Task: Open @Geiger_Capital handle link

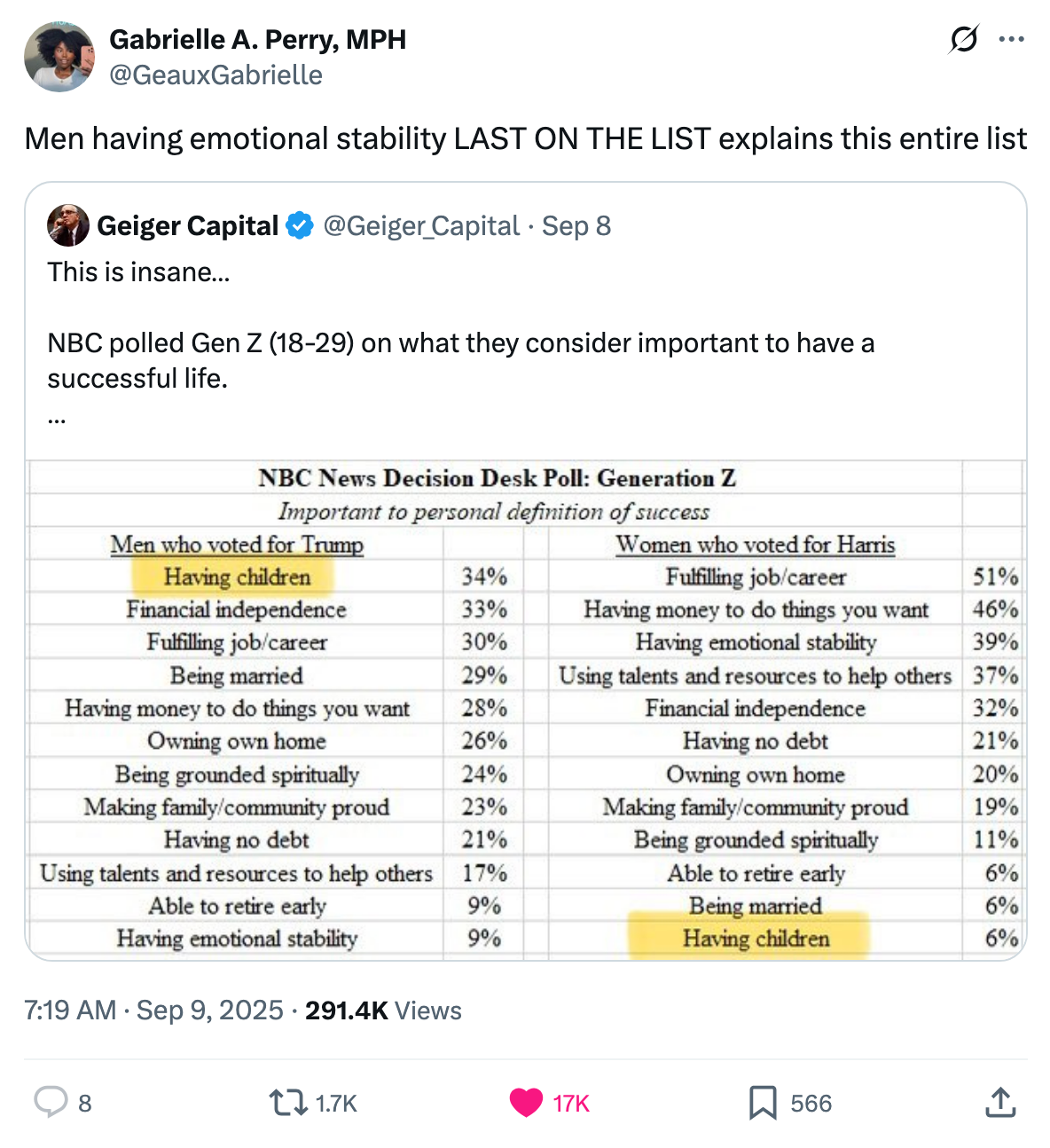Action: (423, 225)
